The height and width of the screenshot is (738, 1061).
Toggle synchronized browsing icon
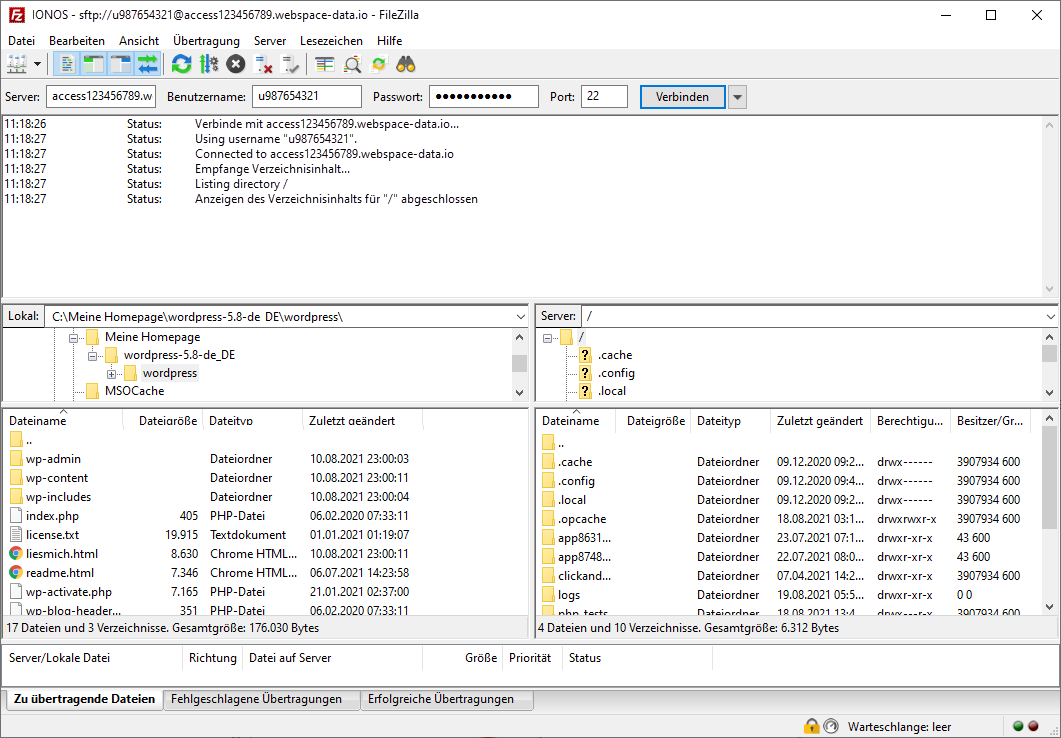[x=379, y=64]
